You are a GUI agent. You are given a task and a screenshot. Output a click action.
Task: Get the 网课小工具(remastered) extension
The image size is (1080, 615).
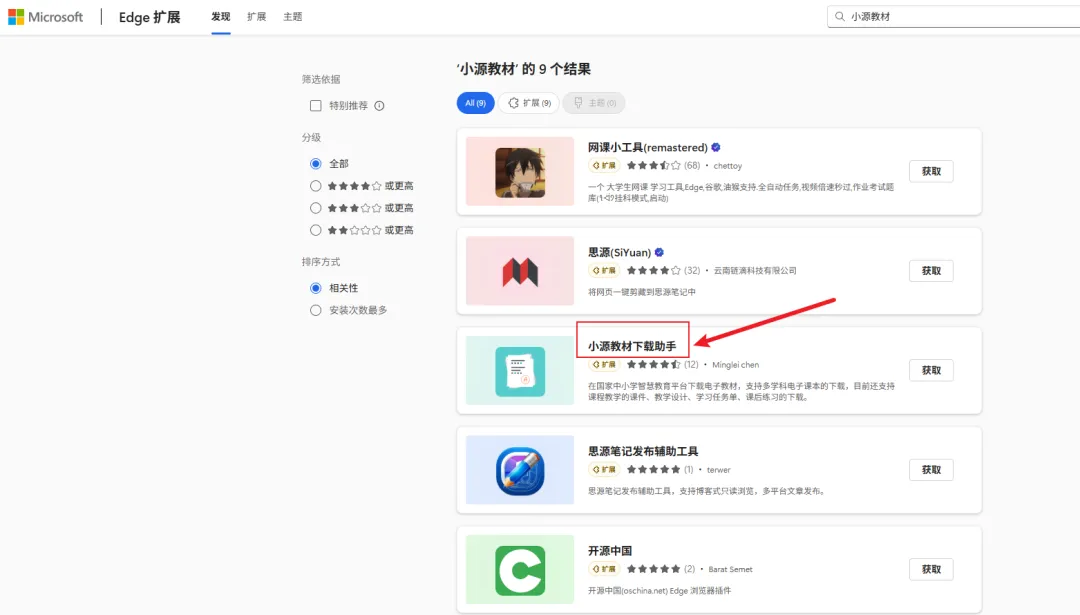coord(931,171)
